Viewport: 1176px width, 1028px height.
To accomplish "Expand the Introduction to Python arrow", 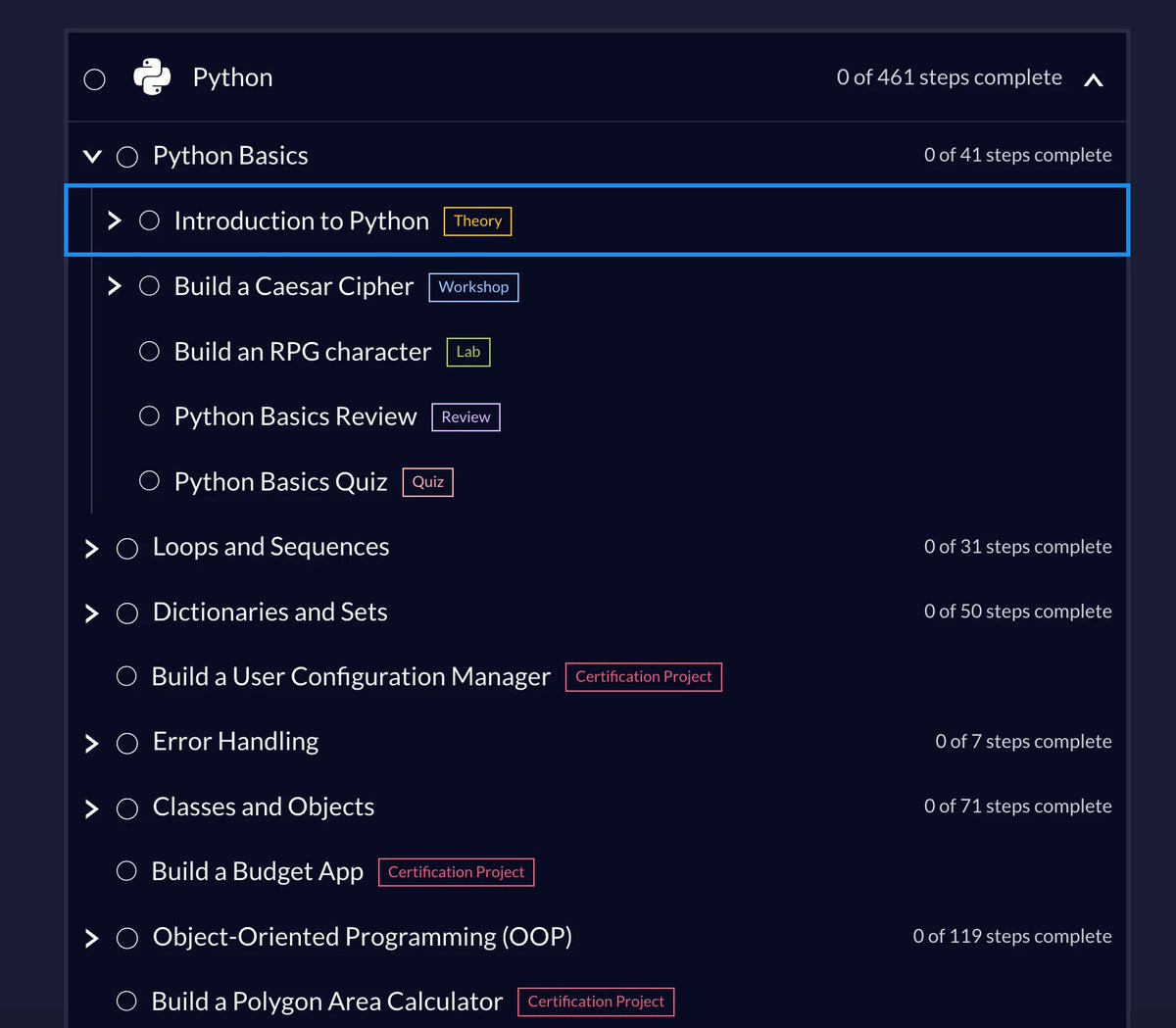I will [x=115, y=220].
